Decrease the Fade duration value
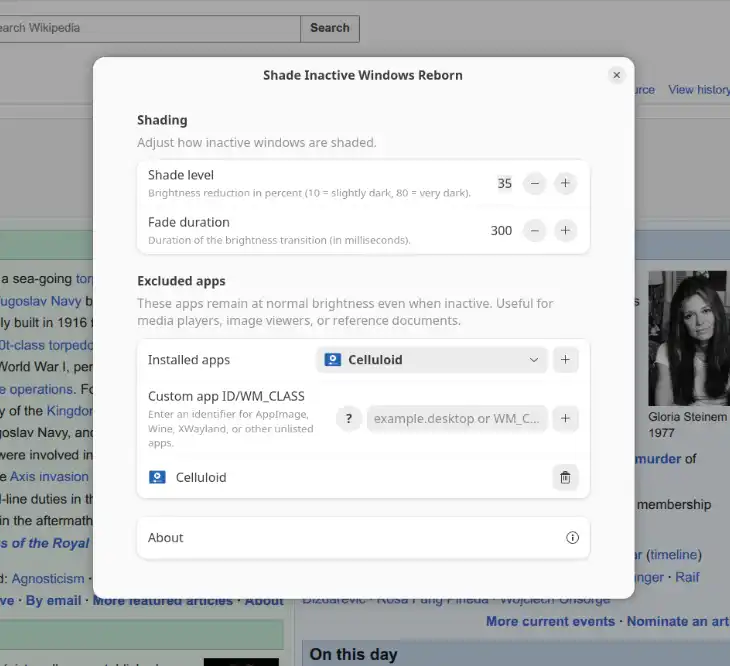The image size is (730, 666). pyautogui.click(x=534, y=230)
